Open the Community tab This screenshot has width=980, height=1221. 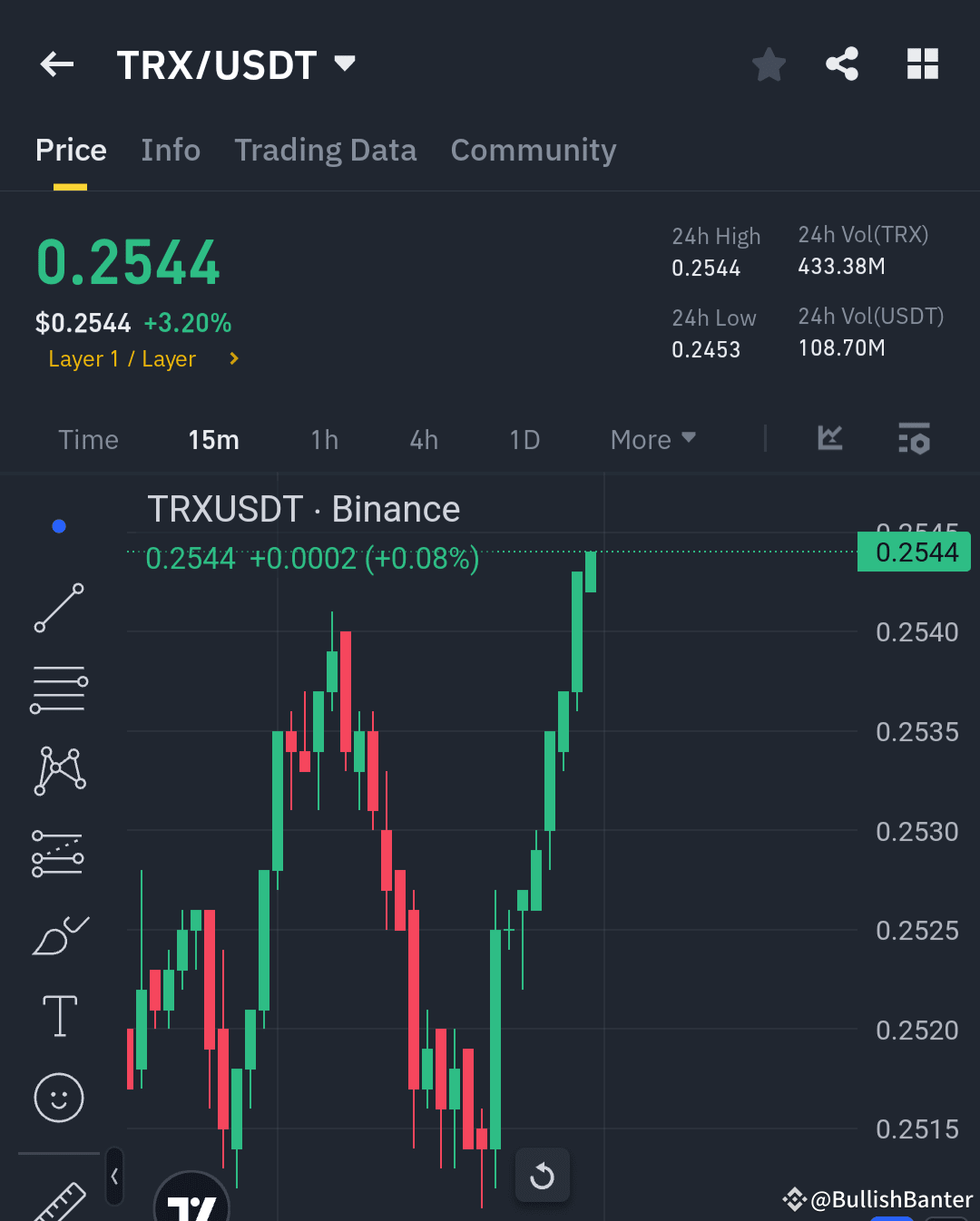[534, 150]
